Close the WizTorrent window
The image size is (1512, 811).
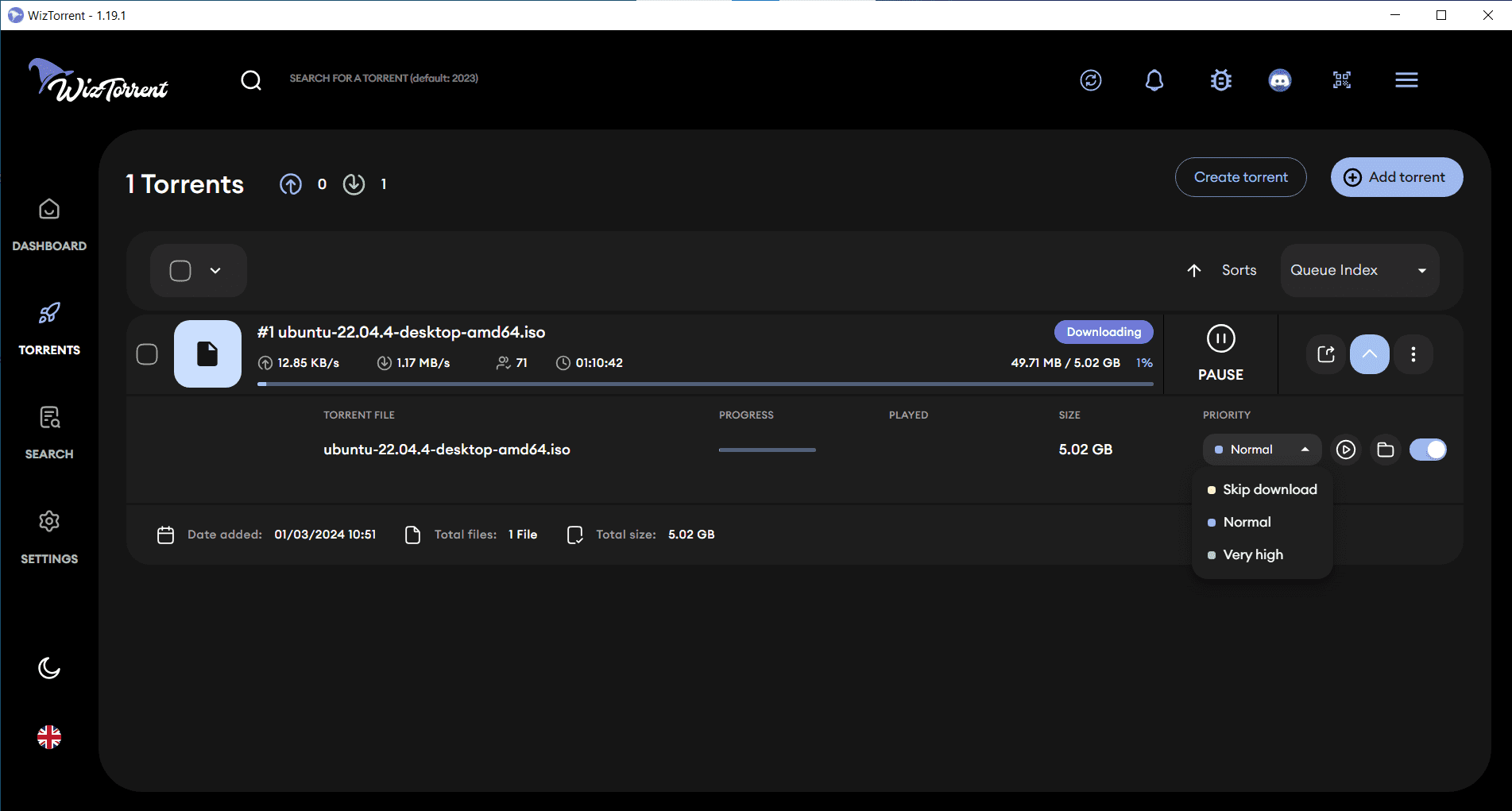(x=1487, y=15)
